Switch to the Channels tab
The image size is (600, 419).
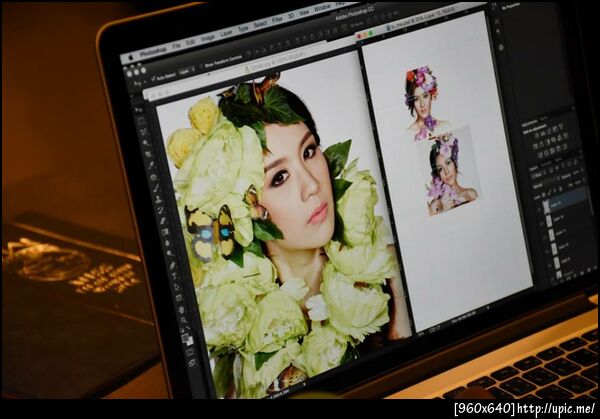click(547, 163)
